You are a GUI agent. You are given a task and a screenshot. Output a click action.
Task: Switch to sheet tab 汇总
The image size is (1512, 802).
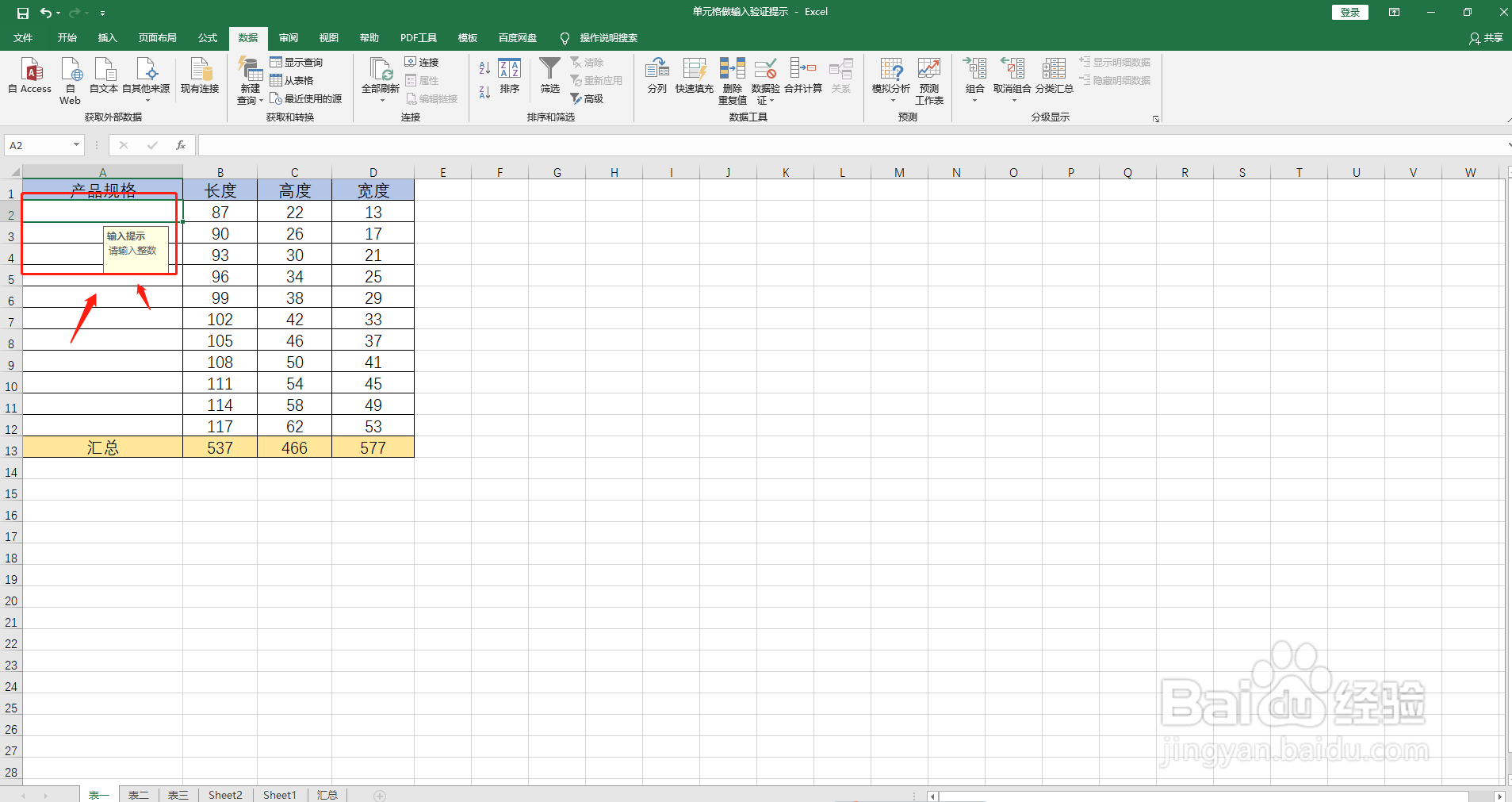click(327, 795)
